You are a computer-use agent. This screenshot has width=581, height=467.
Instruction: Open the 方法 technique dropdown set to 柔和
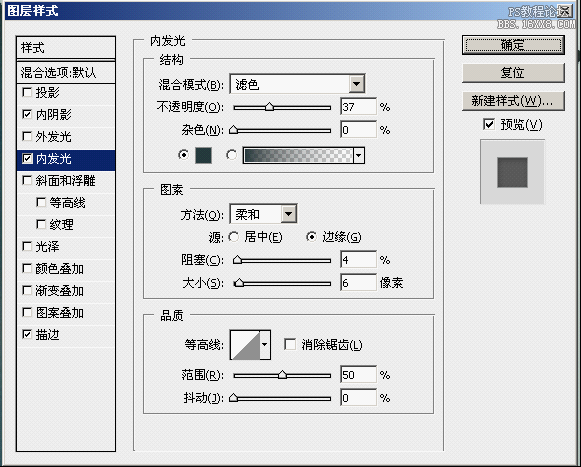point(263,214)
